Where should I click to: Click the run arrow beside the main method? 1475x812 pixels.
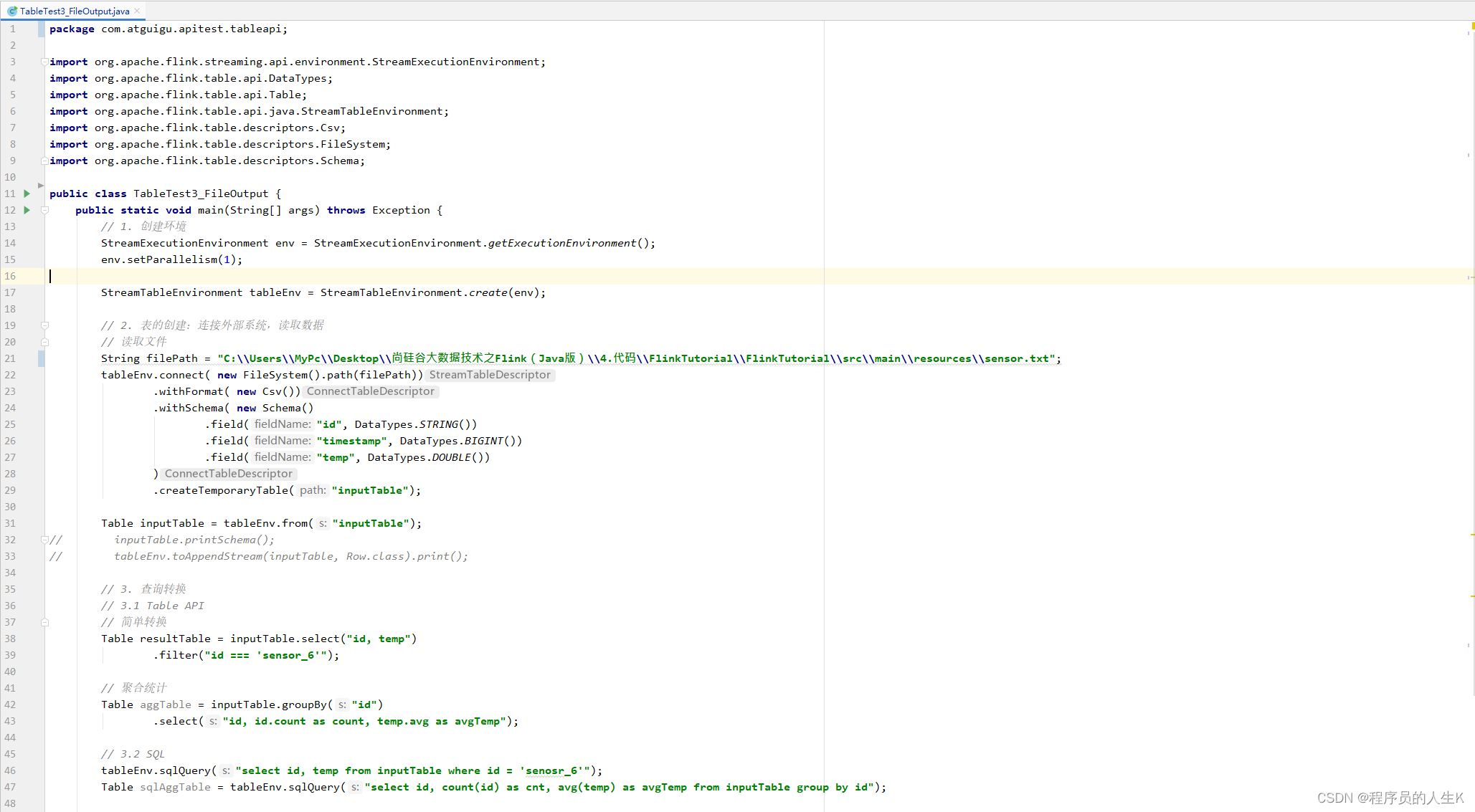click(x=27, y=210)
